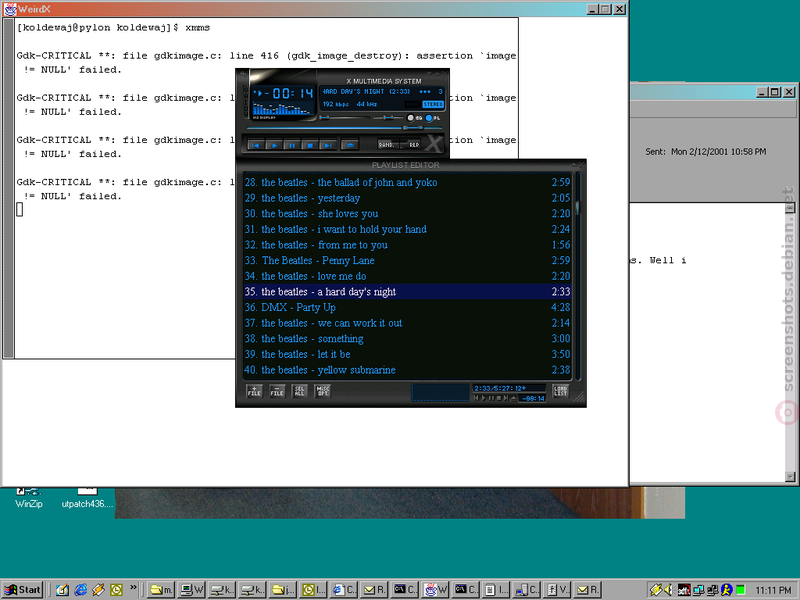The image size is (800, 600).
Task: Expand quick launch overflow chevron
Action: pyautogui.click(x=133, y=587)
